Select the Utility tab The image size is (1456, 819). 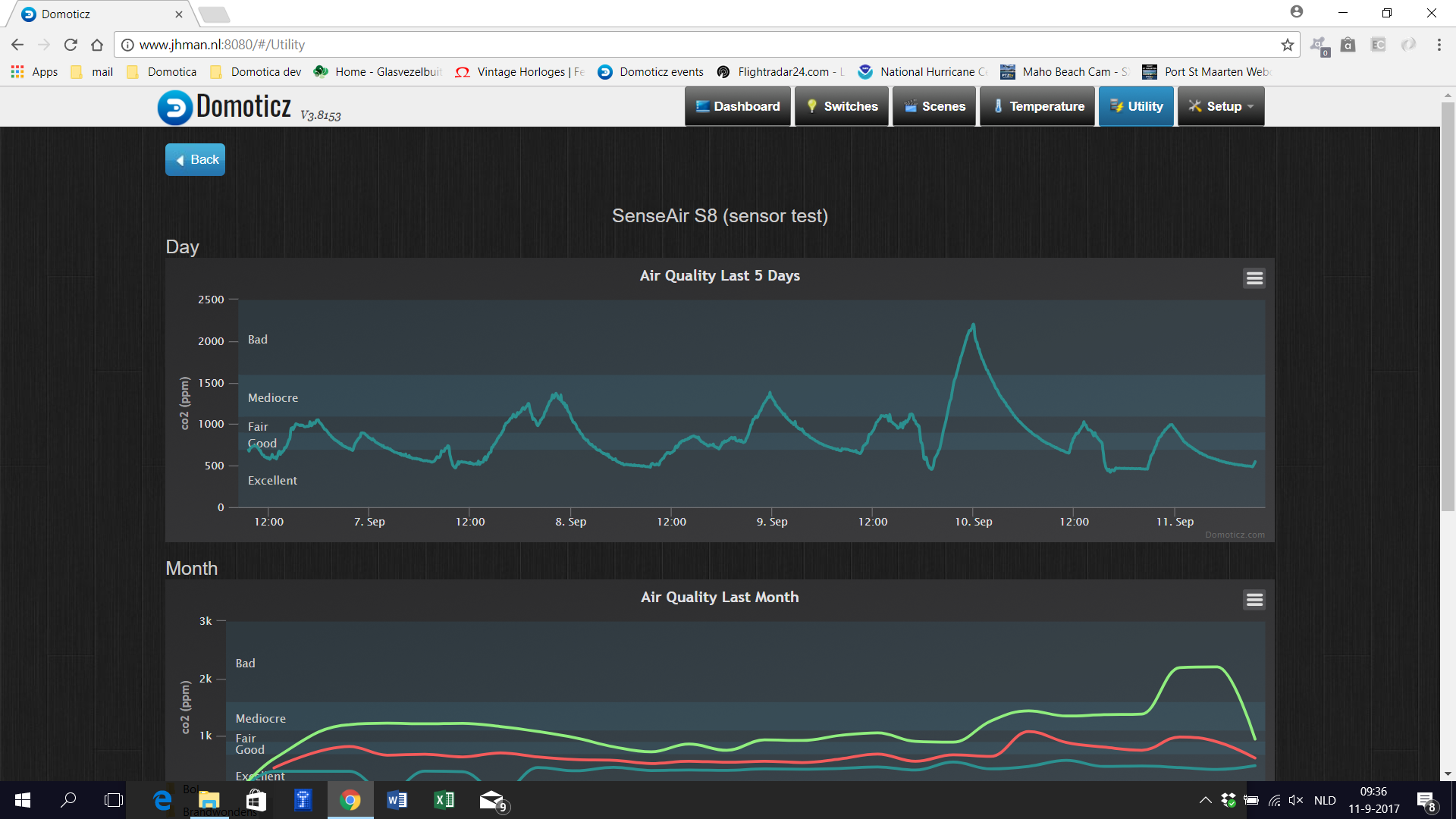1136,106
